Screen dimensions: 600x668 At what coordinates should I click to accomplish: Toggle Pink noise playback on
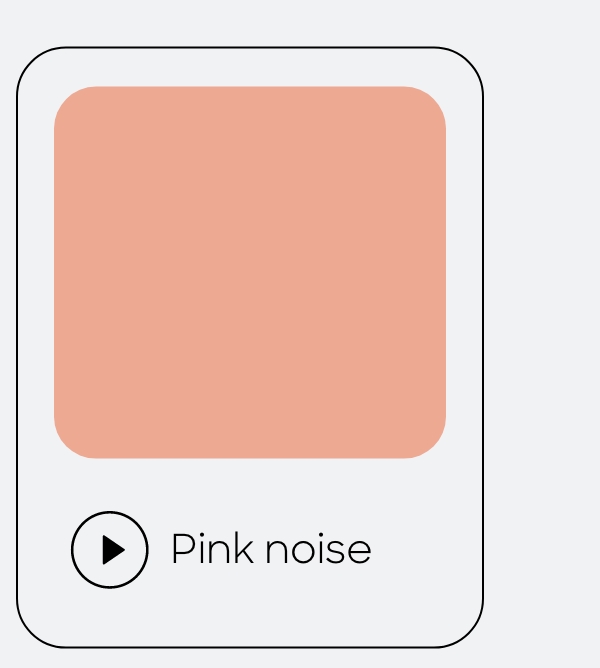(110, 550)
